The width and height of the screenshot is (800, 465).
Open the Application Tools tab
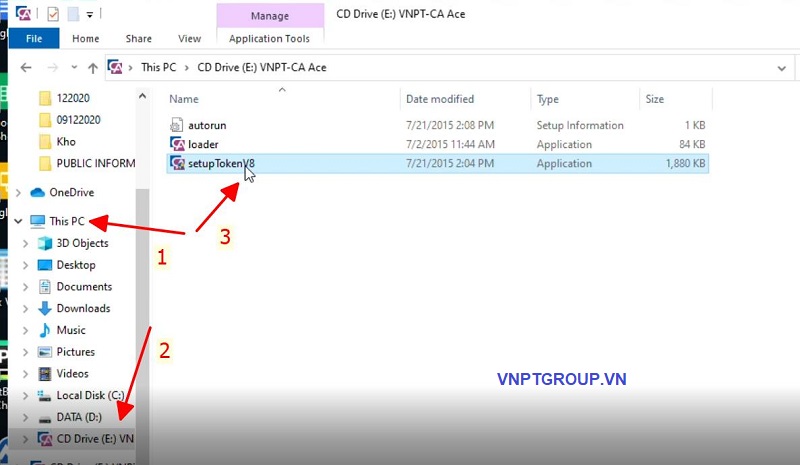[269, 39]
